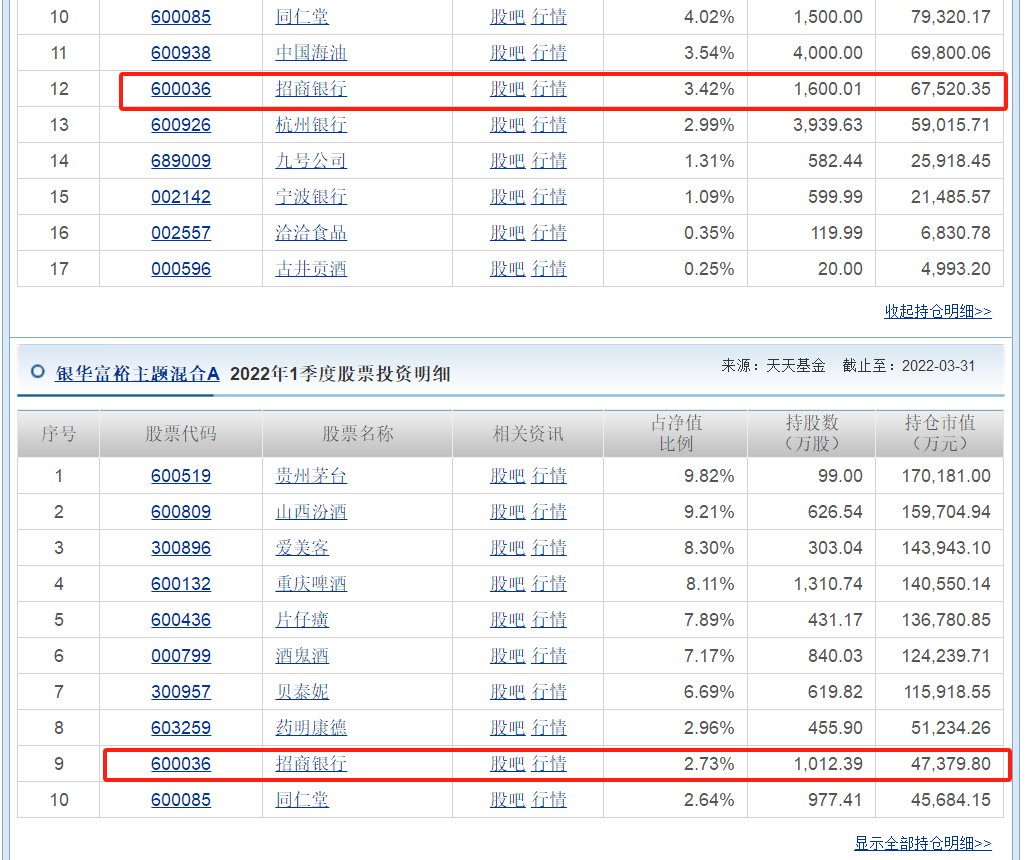The width and height of the screenshot is (1027, 860).
Task: Click stock code 300957
Action: (181, 692)
